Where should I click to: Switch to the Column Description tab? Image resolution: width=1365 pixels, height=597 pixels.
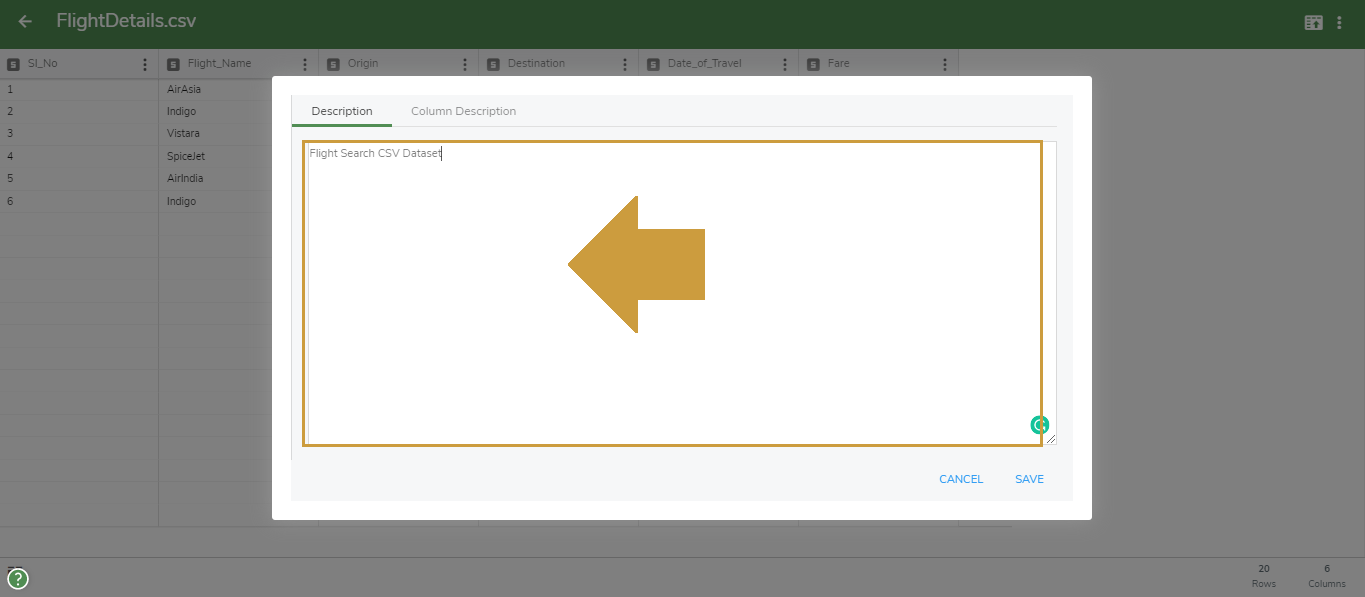coord(463,111)
